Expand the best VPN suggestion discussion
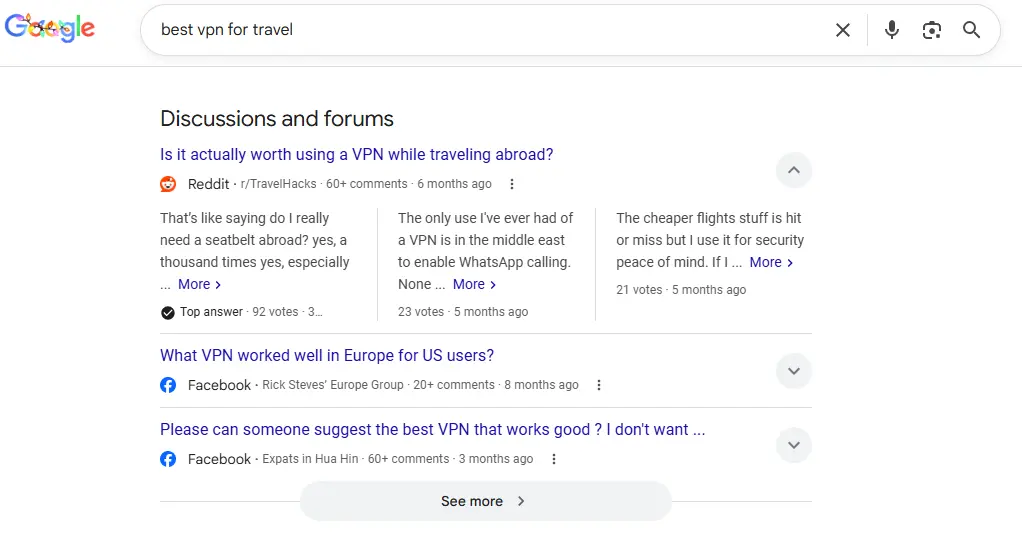The width and height of the screenshot is (1022, 533). click(793, 445)
